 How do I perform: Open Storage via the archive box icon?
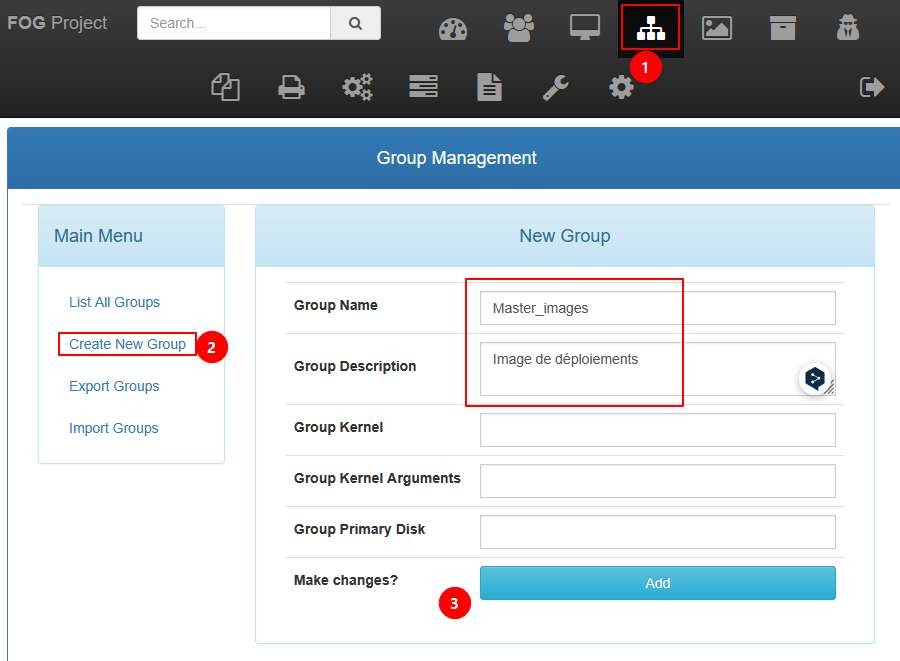pyautogui.click(x=783, y=28)
